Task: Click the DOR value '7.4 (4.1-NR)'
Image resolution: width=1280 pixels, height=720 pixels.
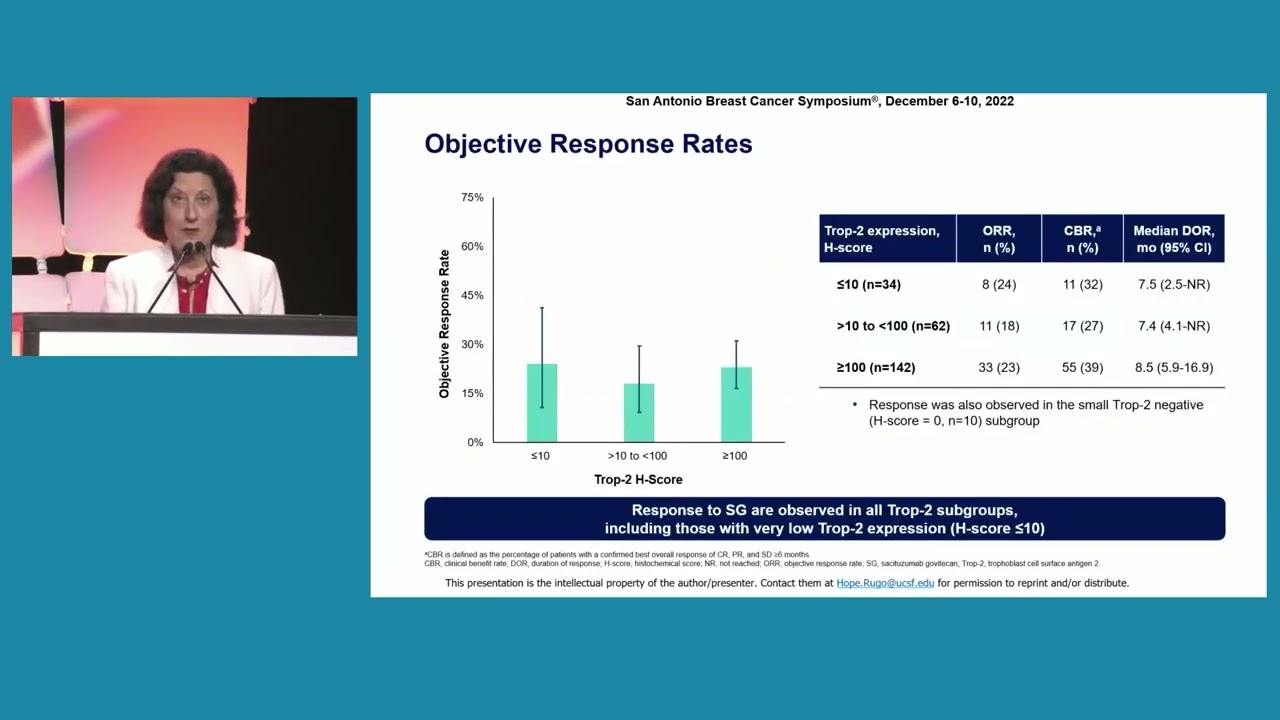Action: click(1174, 326)
